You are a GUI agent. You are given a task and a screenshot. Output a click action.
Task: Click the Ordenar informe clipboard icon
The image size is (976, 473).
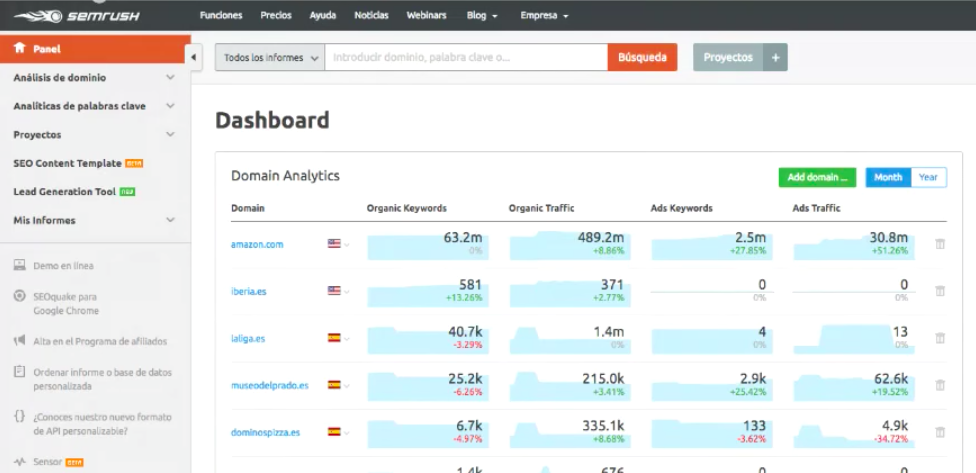(x=20, y=372)
